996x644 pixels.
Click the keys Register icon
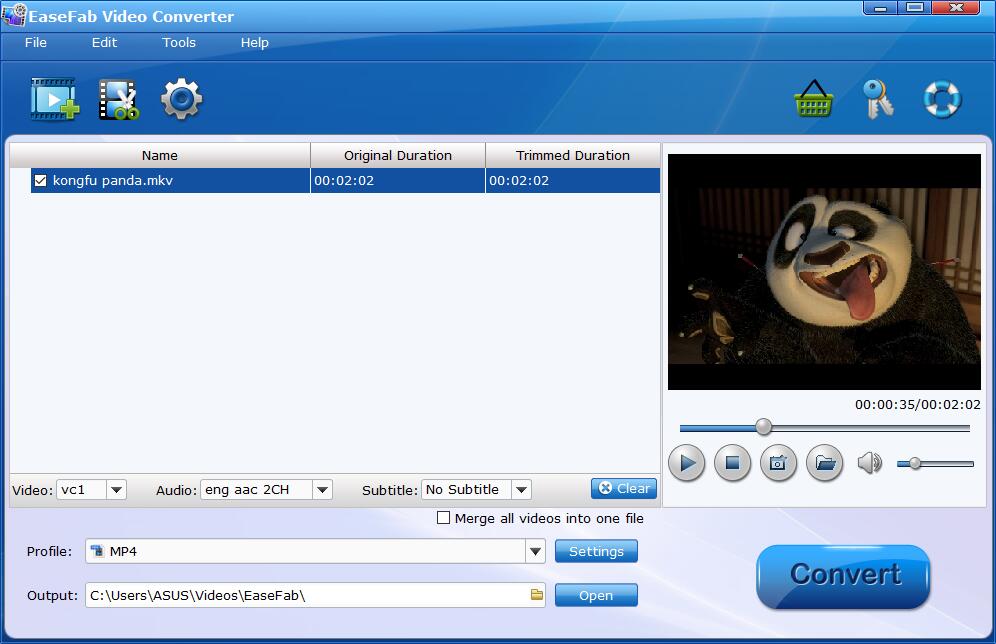coord(878,98)
